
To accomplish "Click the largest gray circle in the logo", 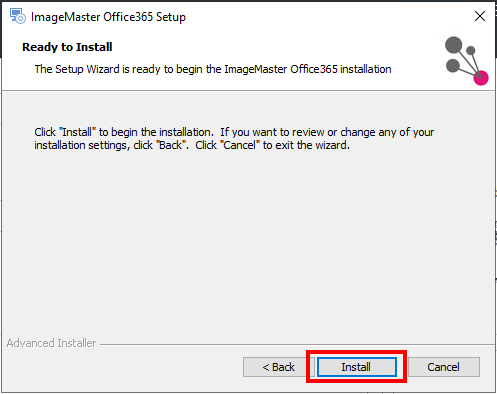I will coord(453,45).
